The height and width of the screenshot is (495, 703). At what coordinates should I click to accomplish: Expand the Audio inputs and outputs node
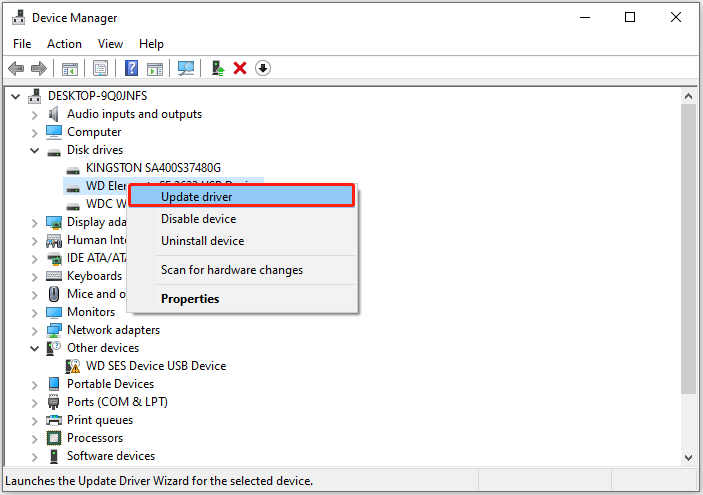(35, 115)
